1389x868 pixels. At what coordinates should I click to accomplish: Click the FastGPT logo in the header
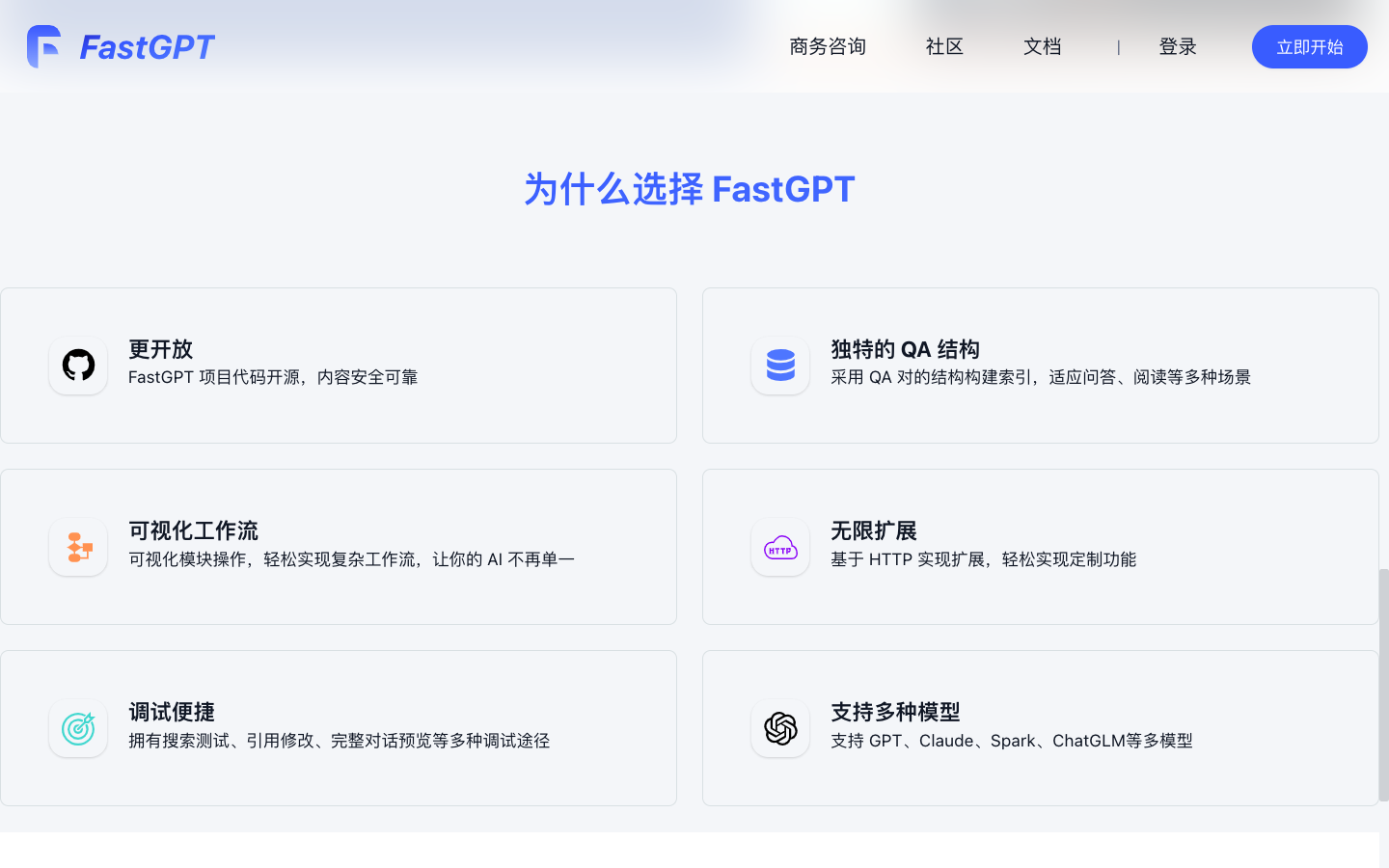tap(121, 46)
